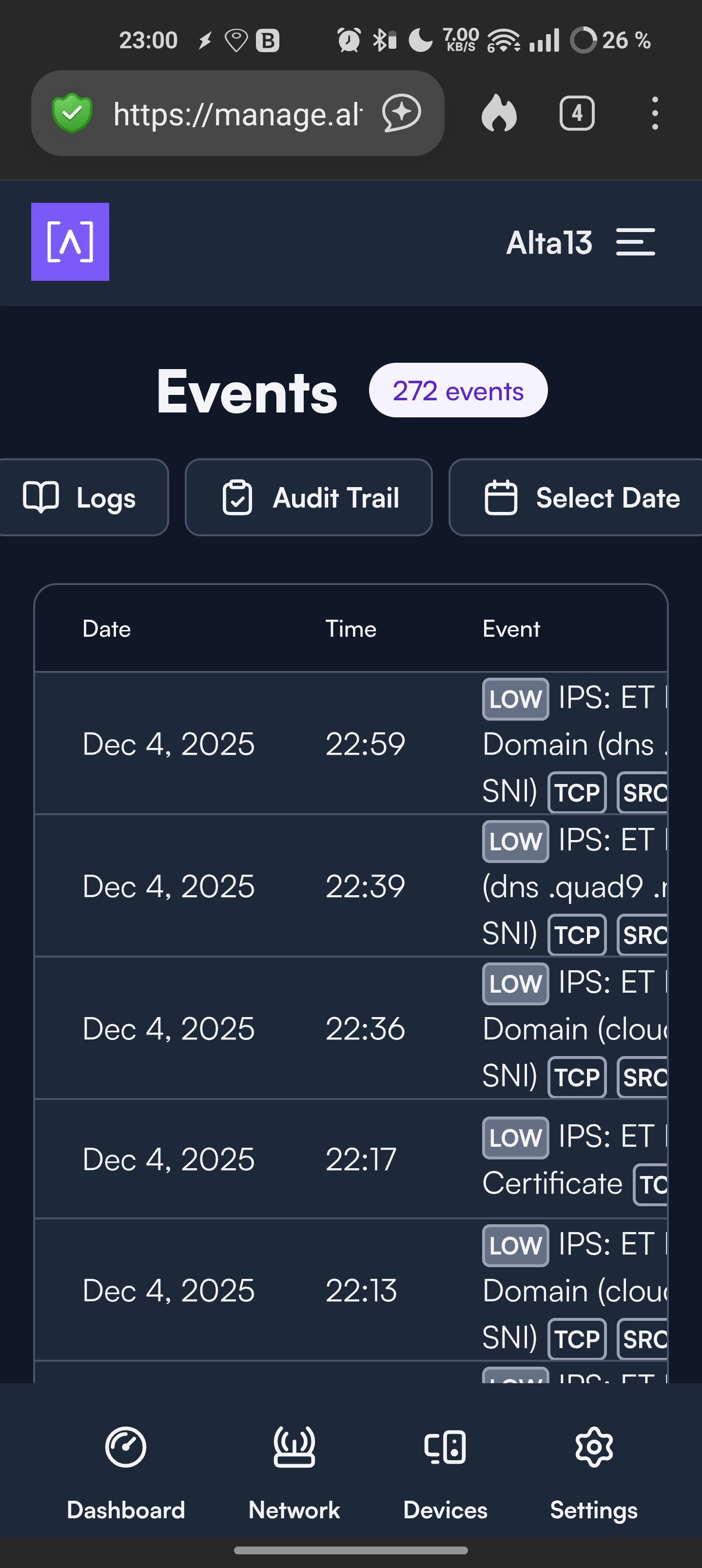702x1568 pixels.
Task: Click the browser URL address field
Action: tap(237, 114)
